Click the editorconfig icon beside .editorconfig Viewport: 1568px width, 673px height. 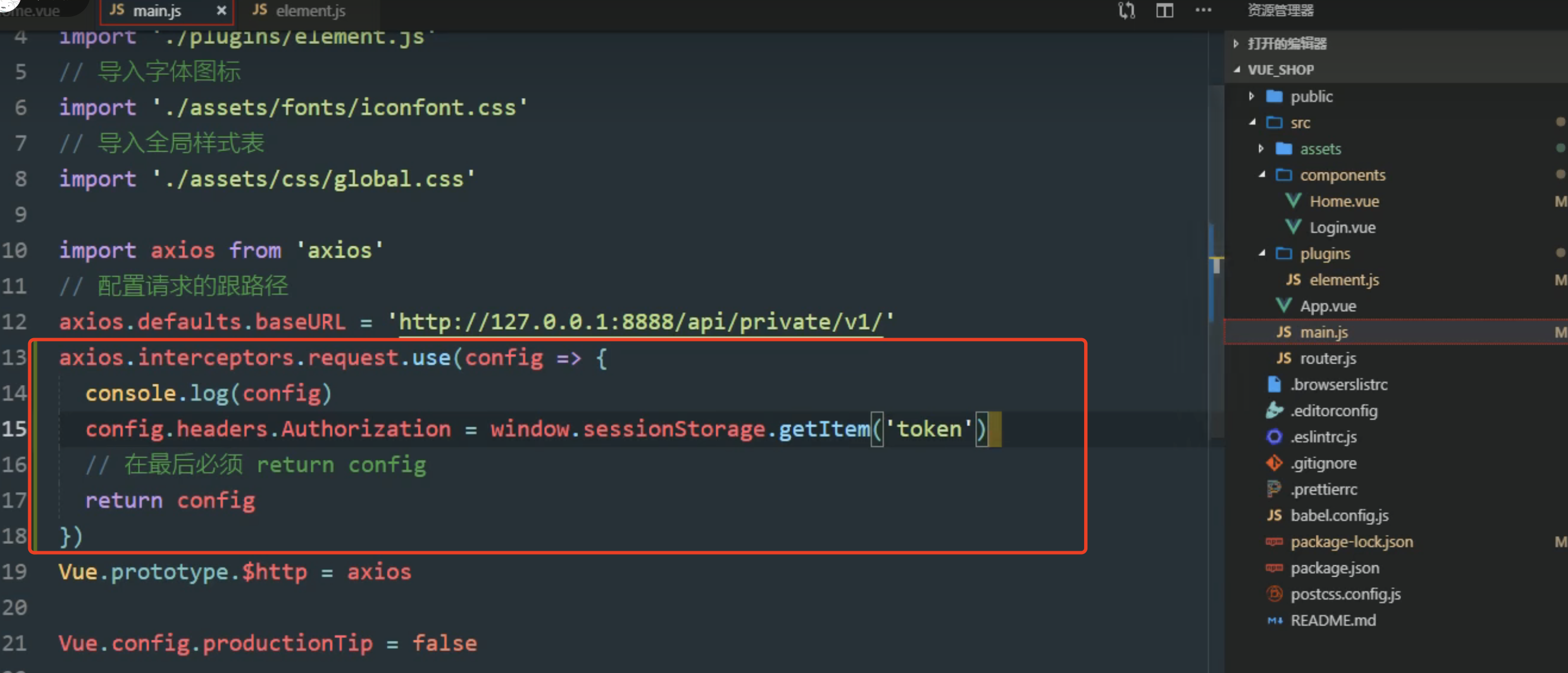click(1274, 410)
